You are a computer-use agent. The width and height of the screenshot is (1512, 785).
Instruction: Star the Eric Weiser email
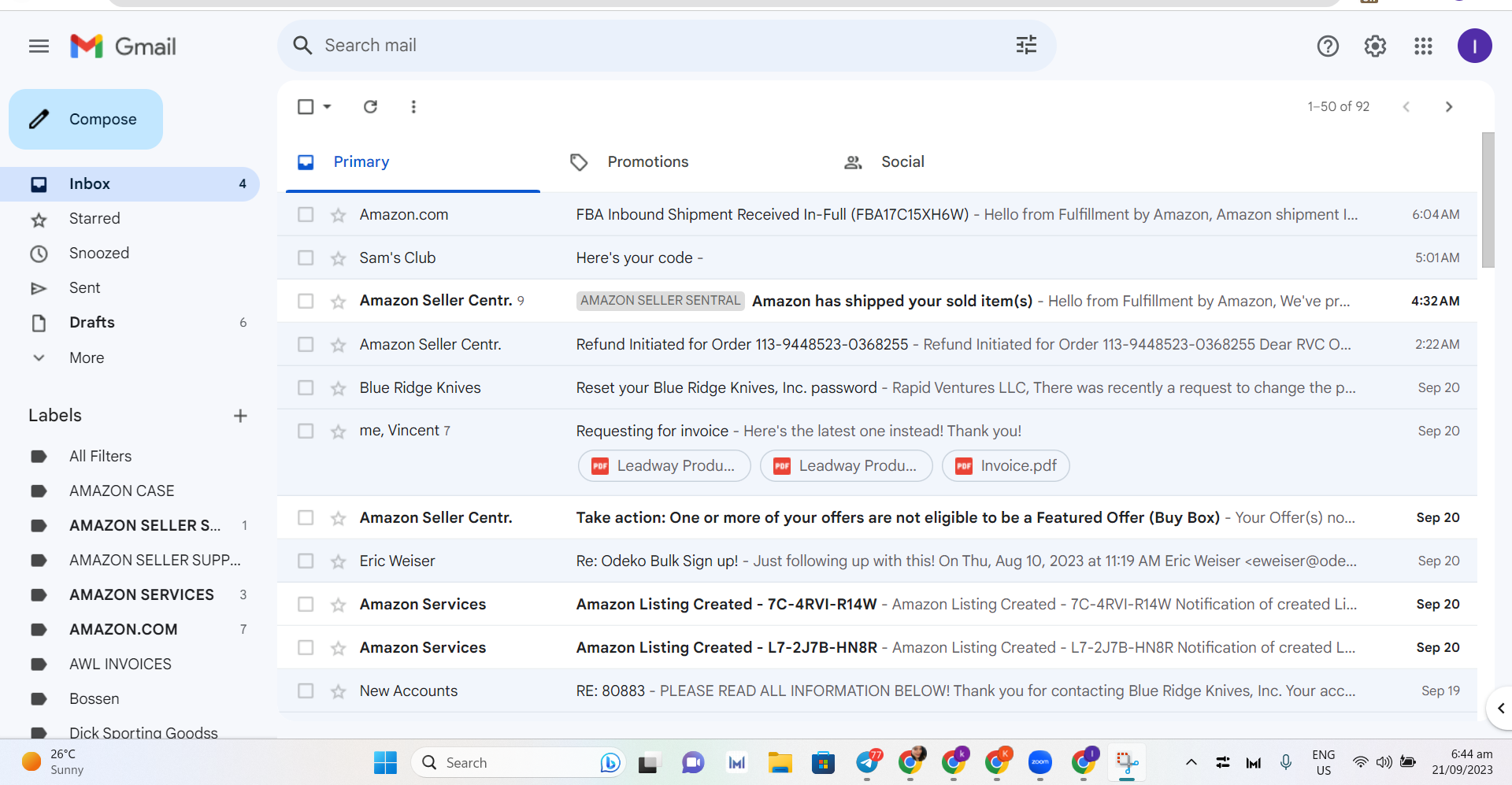(339, 561)
